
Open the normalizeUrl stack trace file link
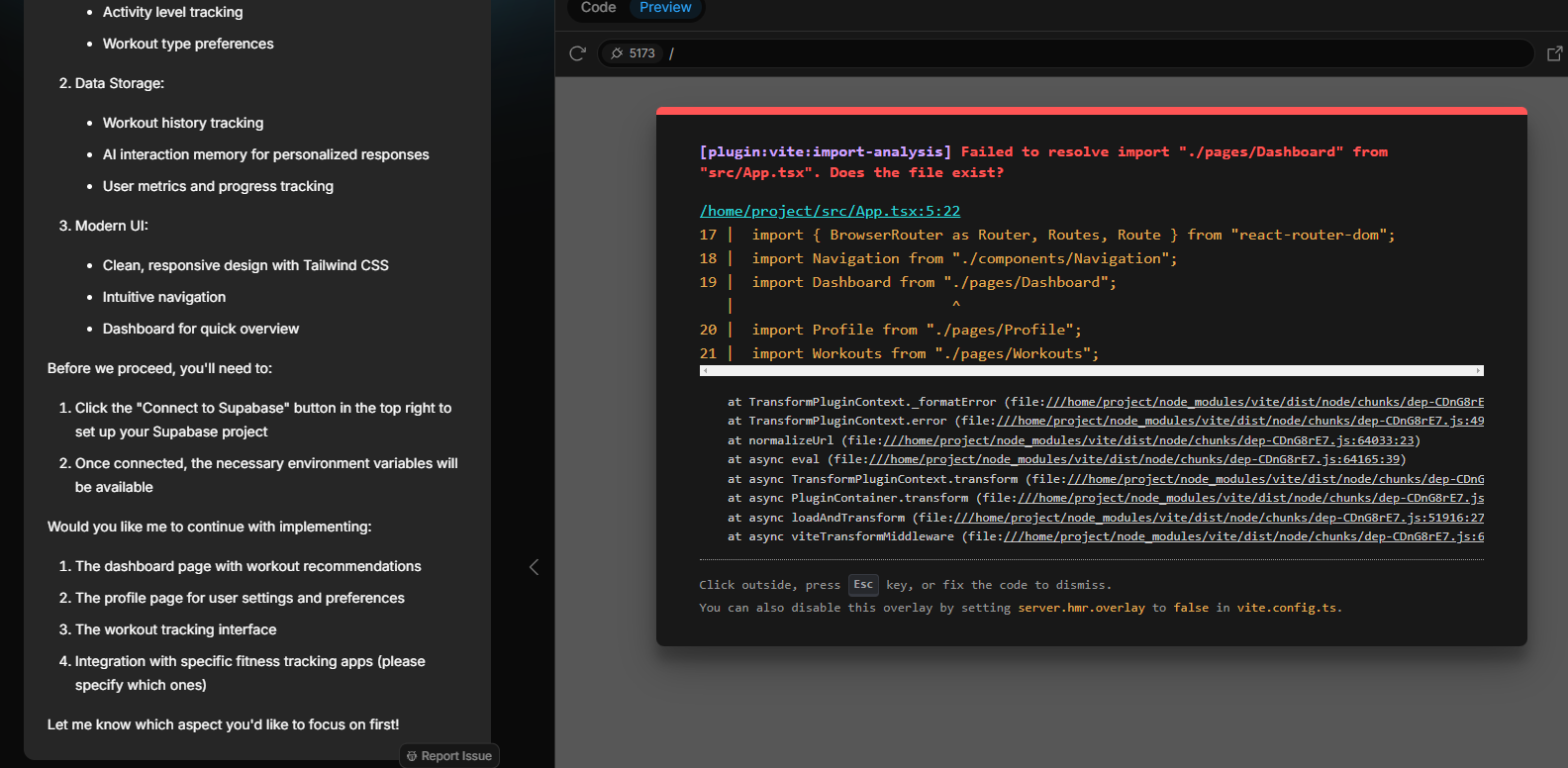tap(1149, 440)
